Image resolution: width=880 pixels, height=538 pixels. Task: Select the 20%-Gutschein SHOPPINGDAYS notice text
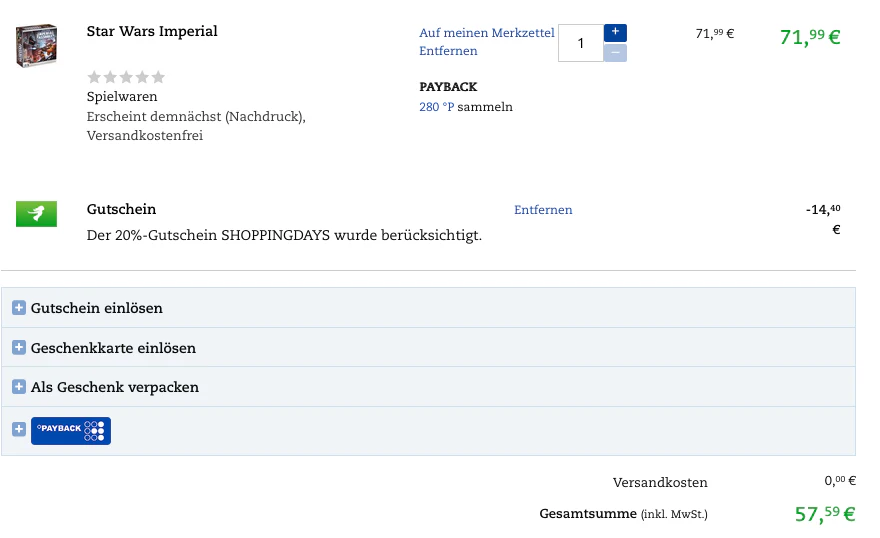pos(284,235)
